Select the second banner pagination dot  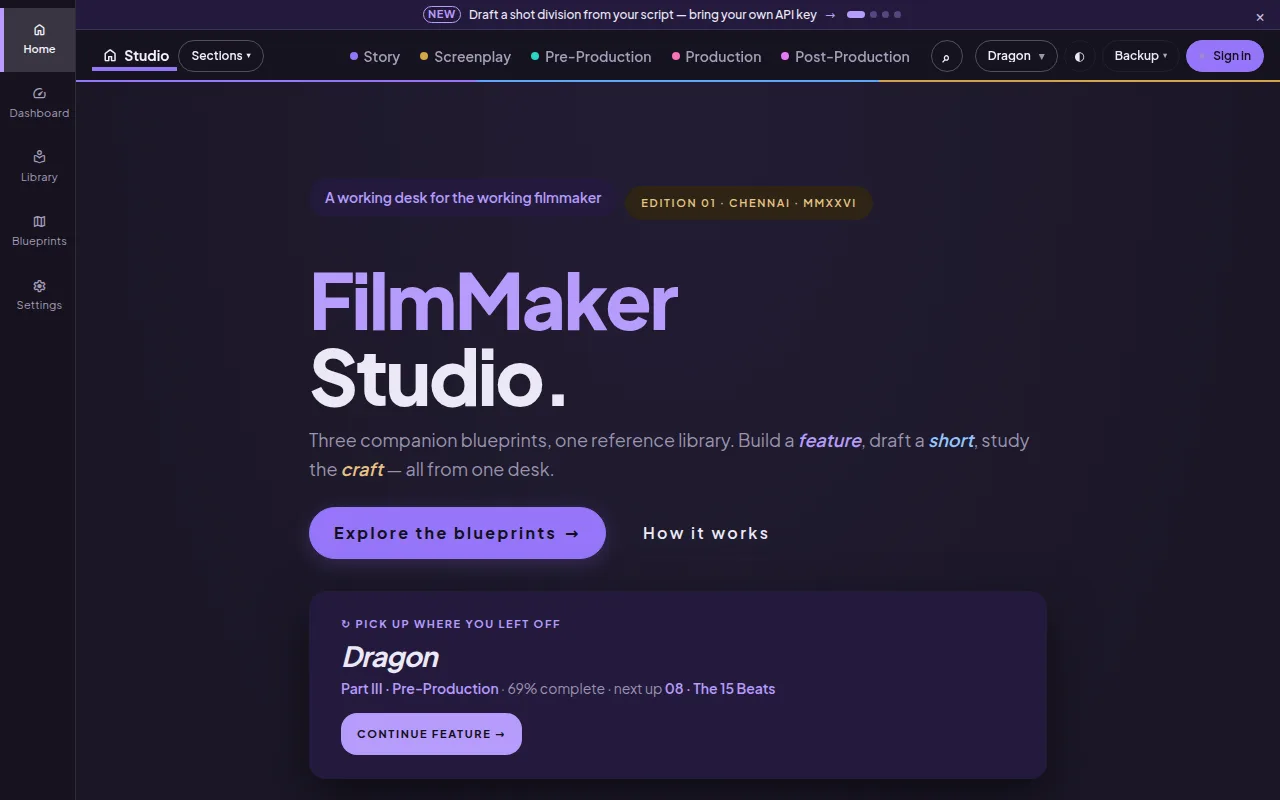pyautogui.click(x=873, y=15)
